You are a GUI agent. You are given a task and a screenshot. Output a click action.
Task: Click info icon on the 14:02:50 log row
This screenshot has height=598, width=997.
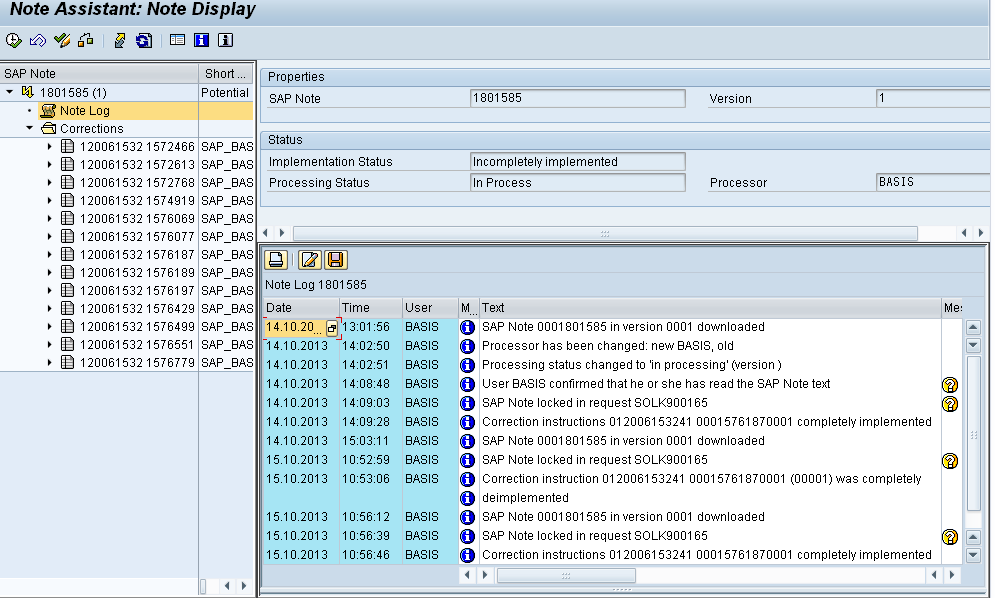(x=467, y=346)
